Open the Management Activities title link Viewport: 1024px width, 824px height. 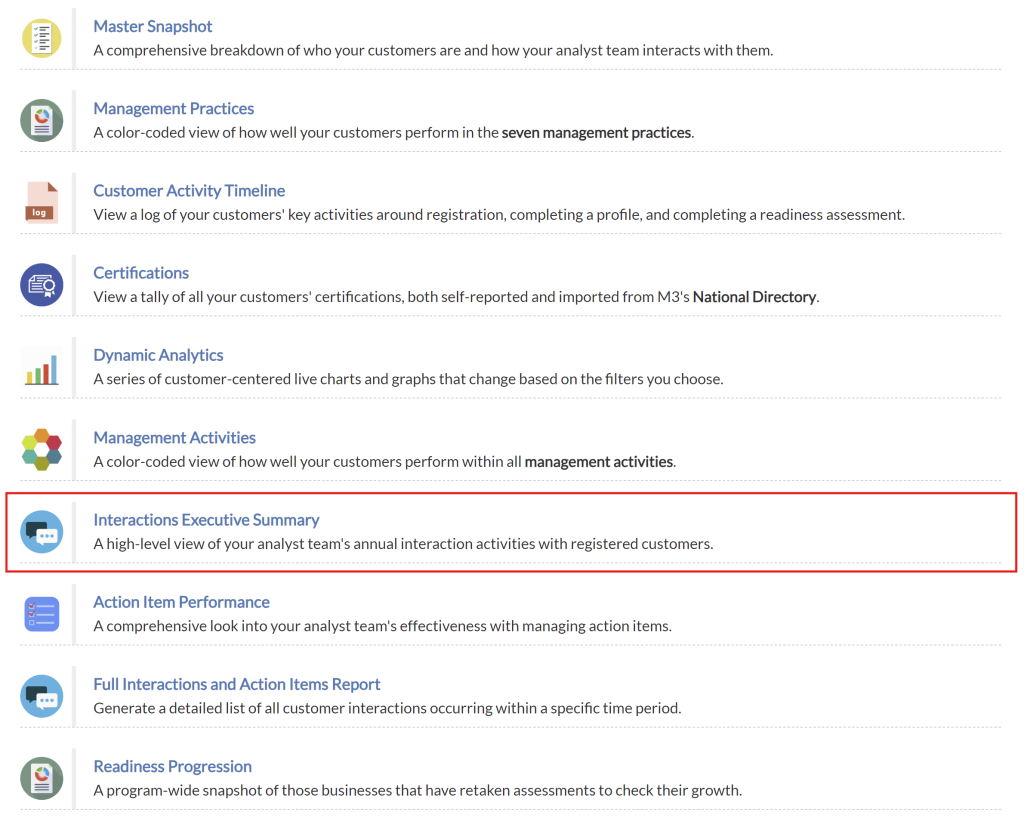[175, 437]
